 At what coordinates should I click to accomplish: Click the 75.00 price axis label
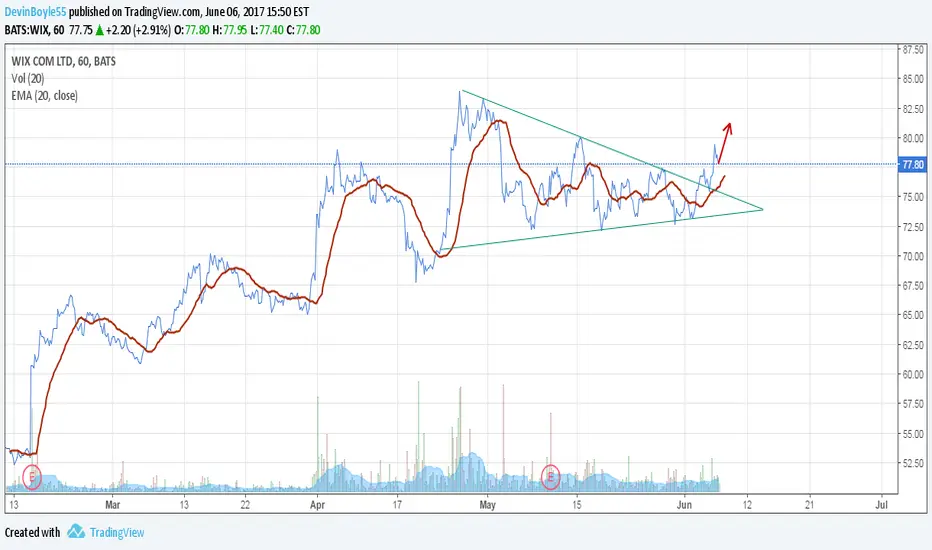click(x=913, y=197)
